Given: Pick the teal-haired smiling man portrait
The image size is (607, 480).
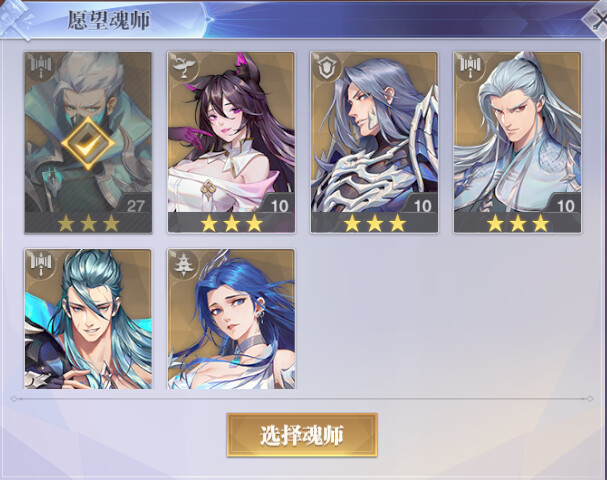Looking at the screenshot, I should pos(88,319).
